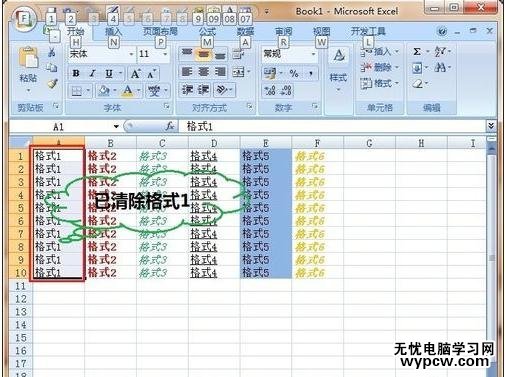Toggle highlighted middle vertical alignment
Viewport: 505px width, 377px height.
[204, 53]
